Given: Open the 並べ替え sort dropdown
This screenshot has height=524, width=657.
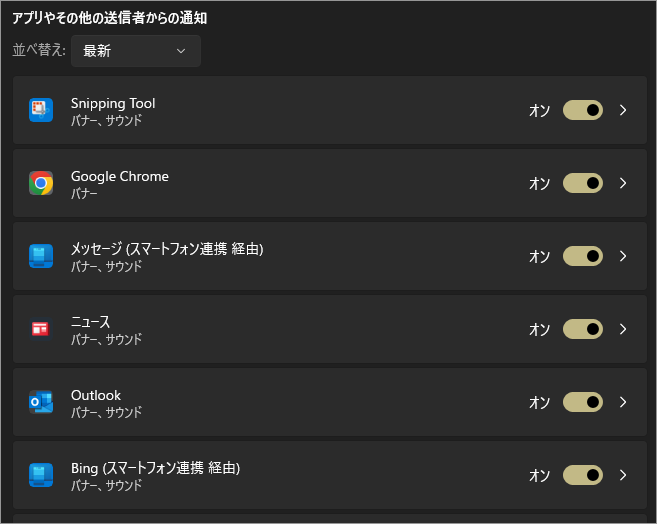Looking at the screenshot, I should pos(135,51).
